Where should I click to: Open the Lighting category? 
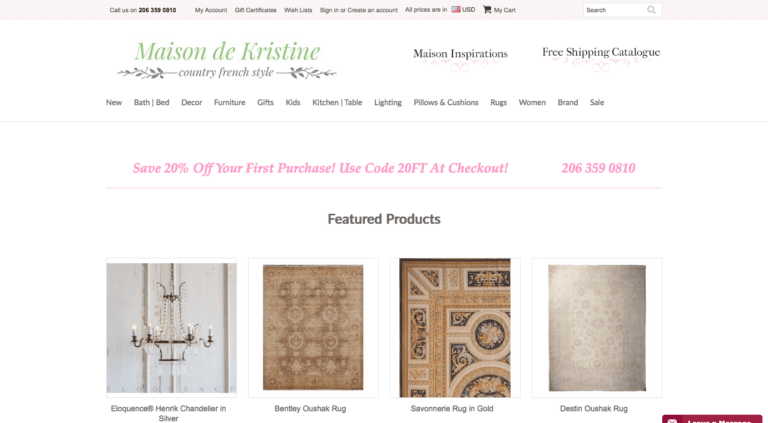[x=387, y=102]
